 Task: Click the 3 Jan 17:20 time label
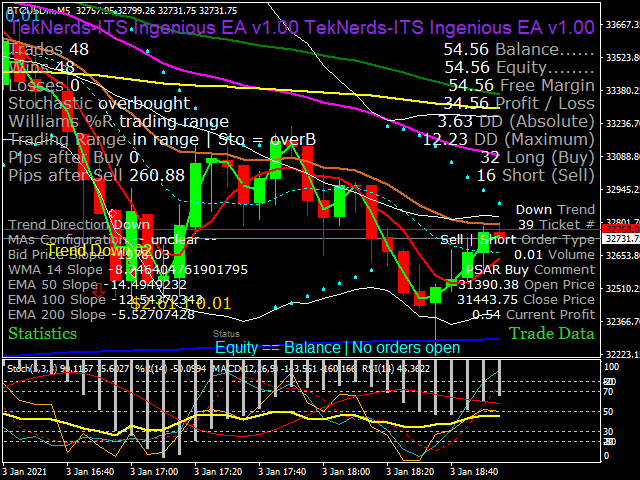[218, 472]
